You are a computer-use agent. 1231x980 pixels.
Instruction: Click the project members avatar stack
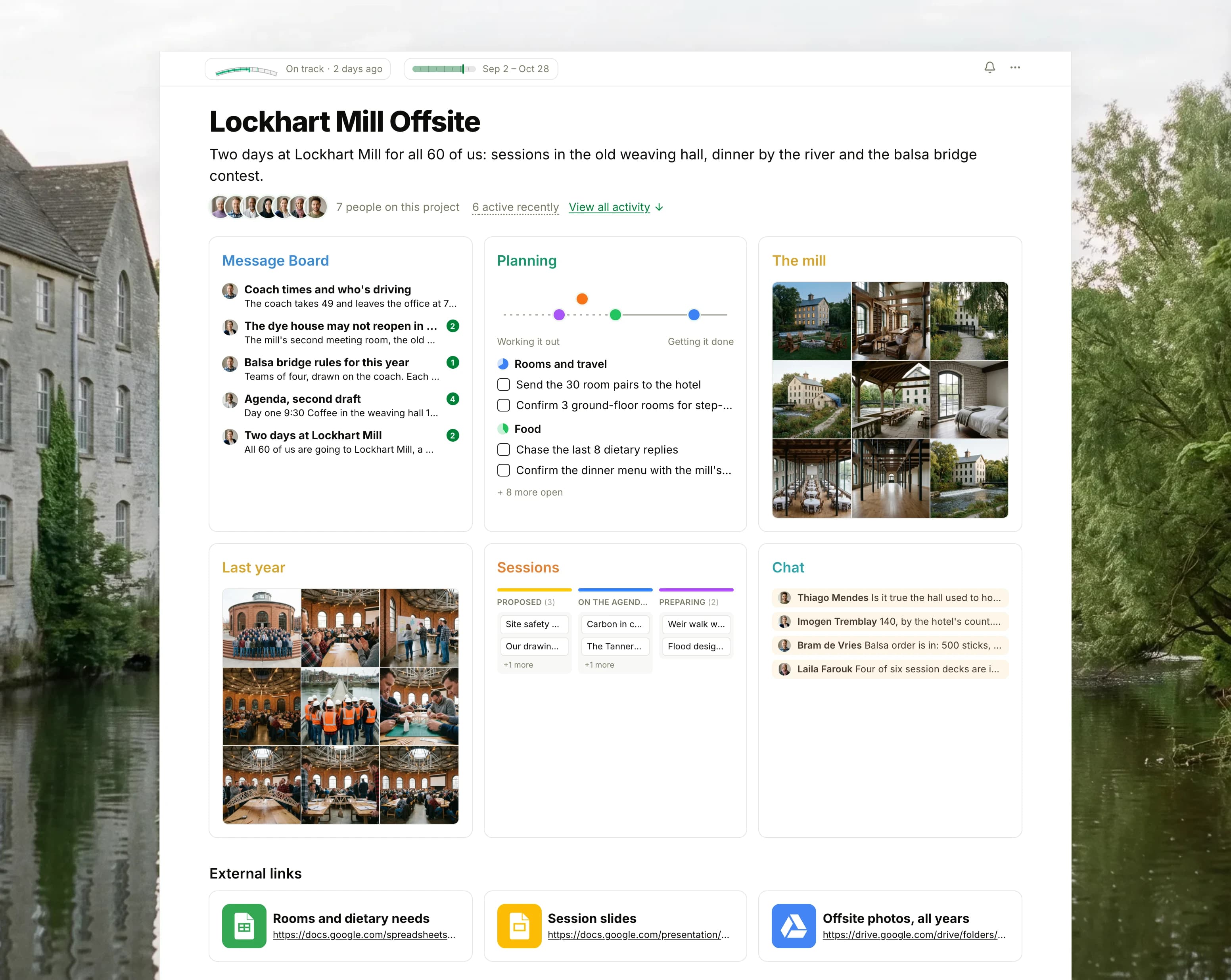pos(268,207)
